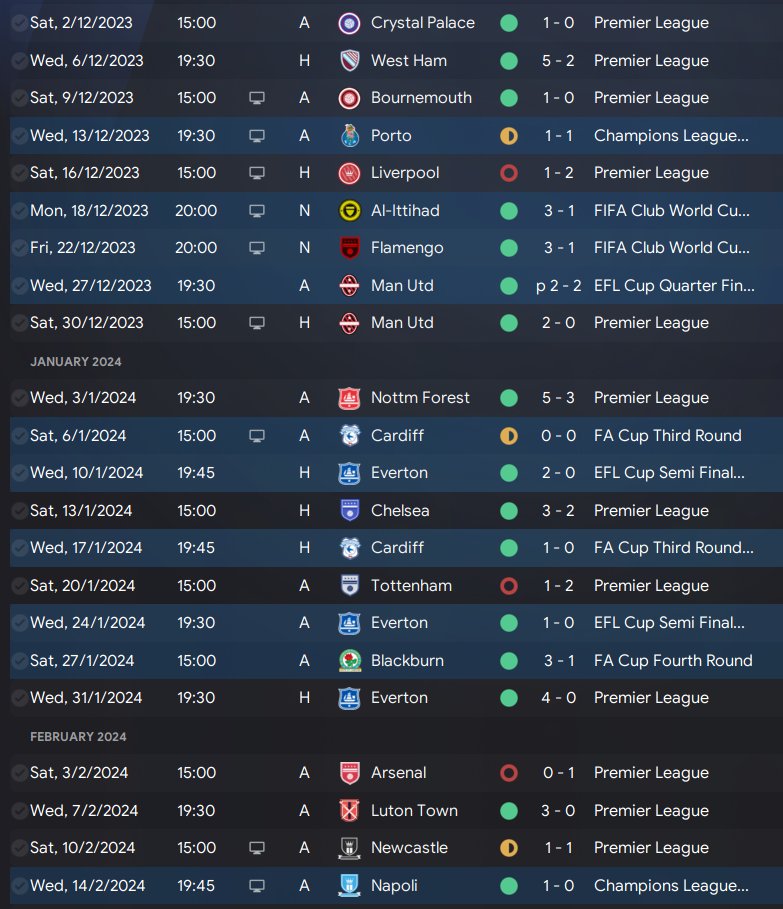Click the TV broadcast icon for Newcastle match

pyautogui.click(x=257, y=848)
